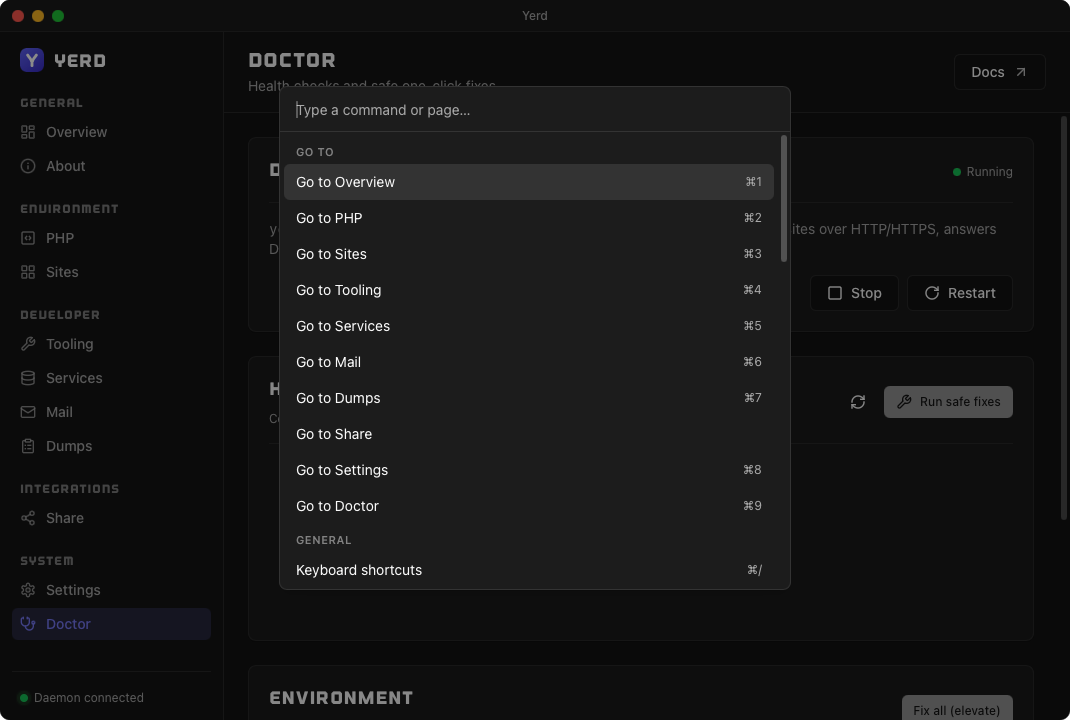Focus the 'Type a command or page' field
Viewport: 1070px width, 720px height.
tap(535, 110)
